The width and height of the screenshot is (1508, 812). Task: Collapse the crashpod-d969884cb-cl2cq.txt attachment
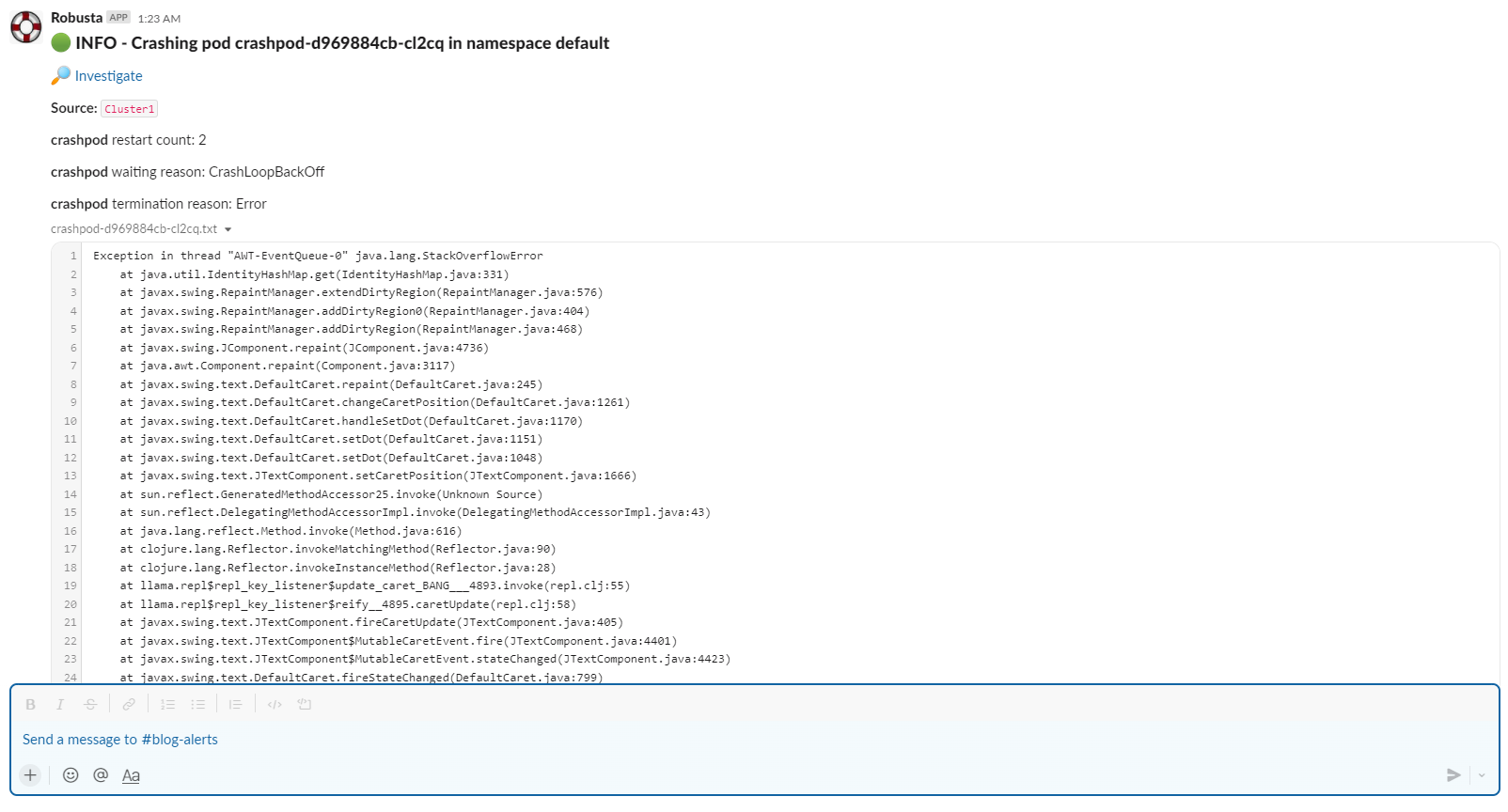click(x=228, y=229)
